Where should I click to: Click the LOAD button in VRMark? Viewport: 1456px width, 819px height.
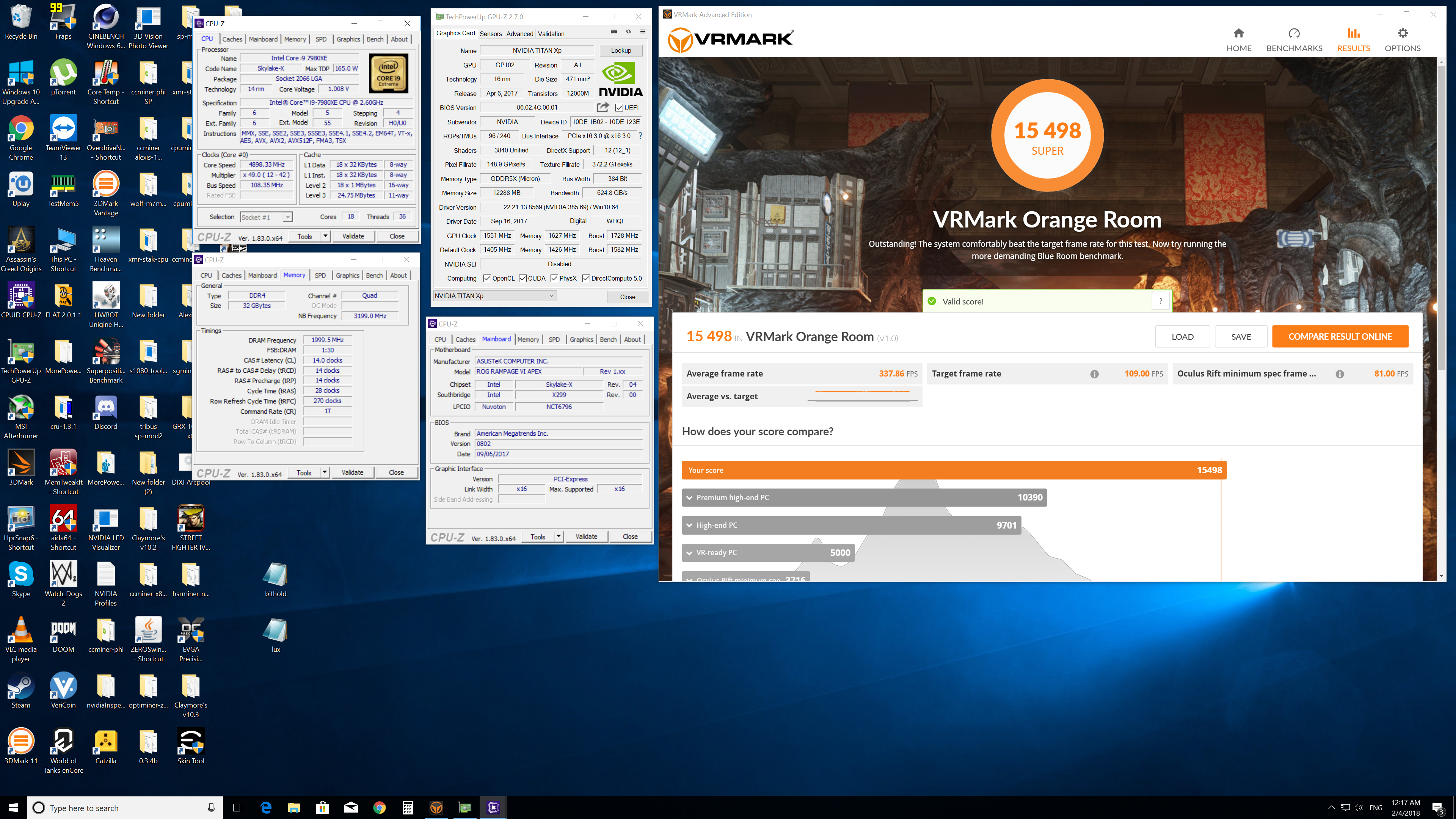click(1183, 336)
